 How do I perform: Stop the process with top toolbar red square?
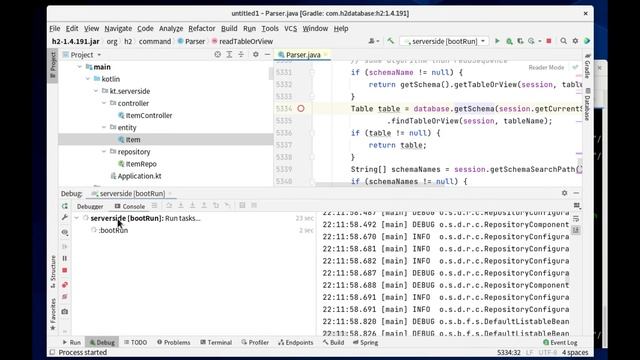(x=549, y=41)
